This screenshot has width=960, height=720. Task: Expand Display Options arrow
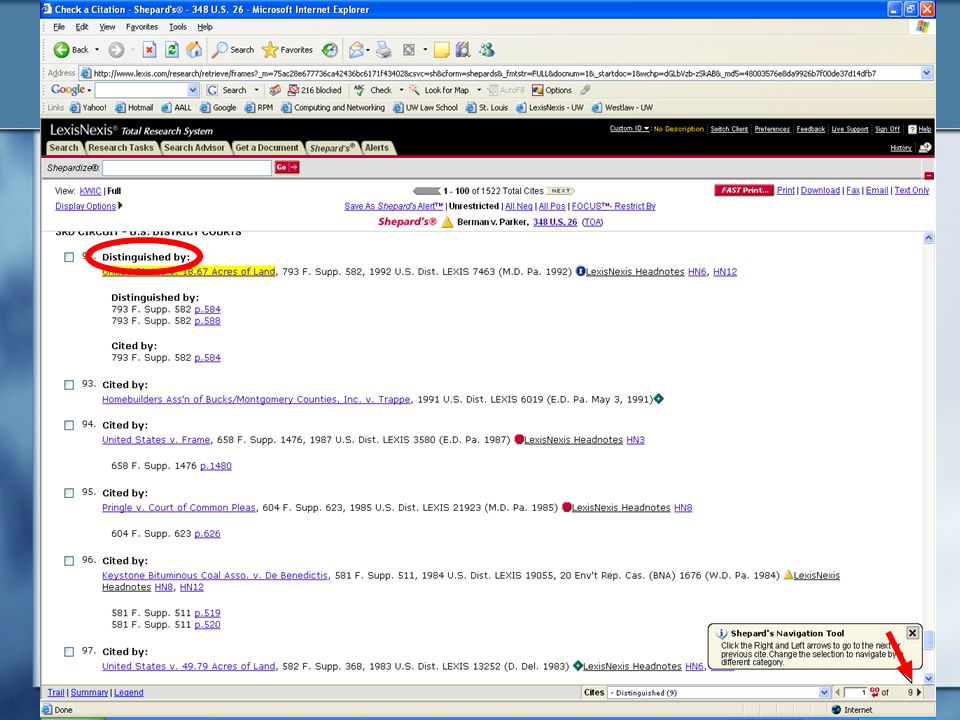click(x=121, y=206)
